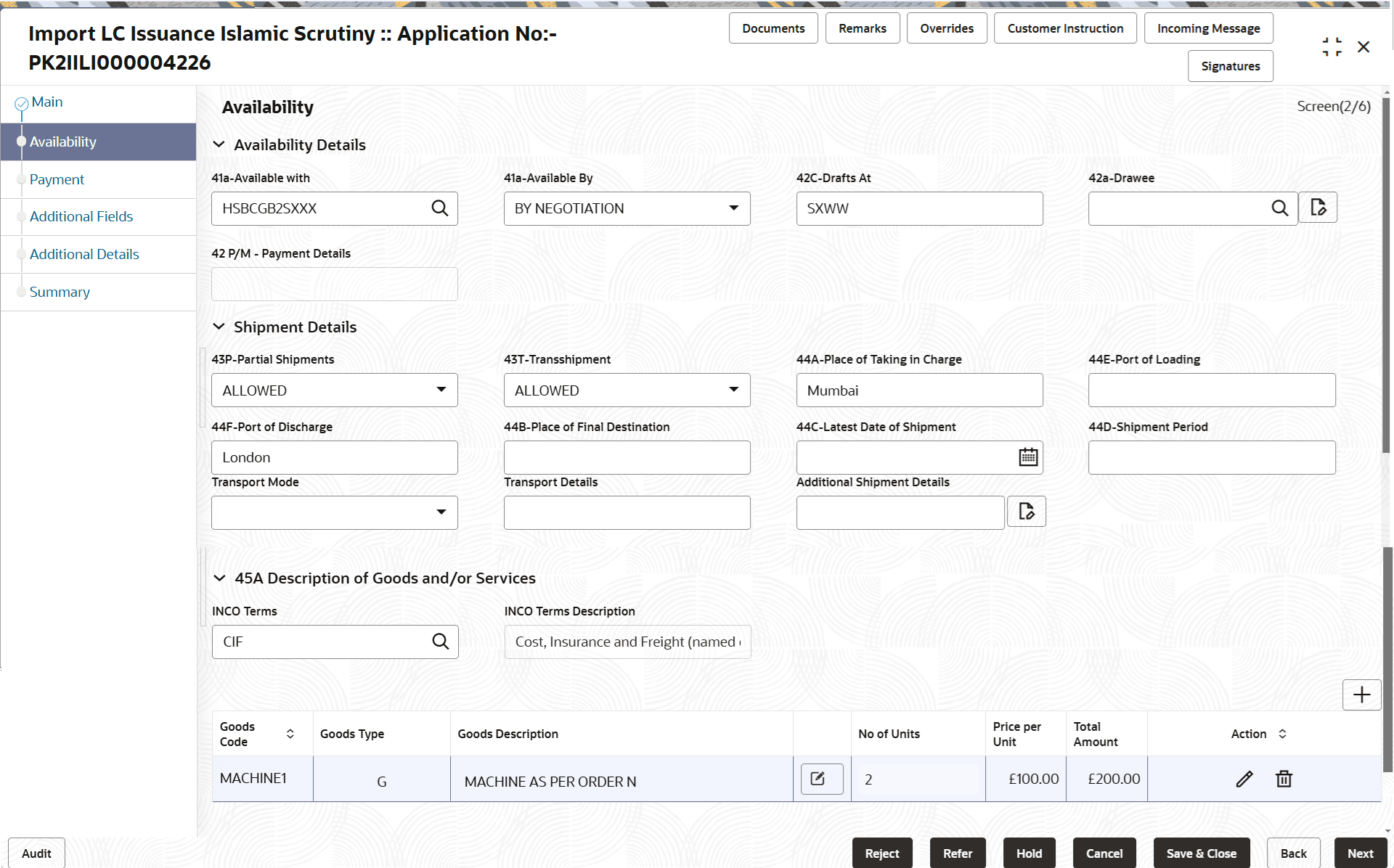Search the 41a-Available with bank code
Screen dimensions: 1394x868
pos(440,208)
